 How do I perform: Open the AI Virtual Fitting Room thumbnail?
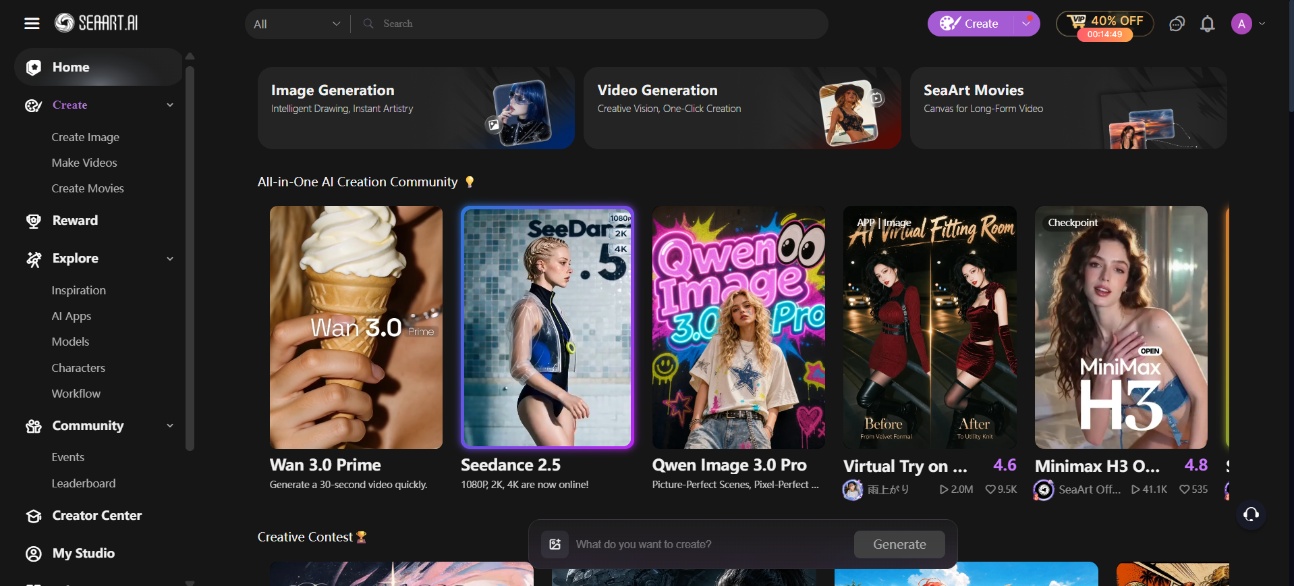930,327
